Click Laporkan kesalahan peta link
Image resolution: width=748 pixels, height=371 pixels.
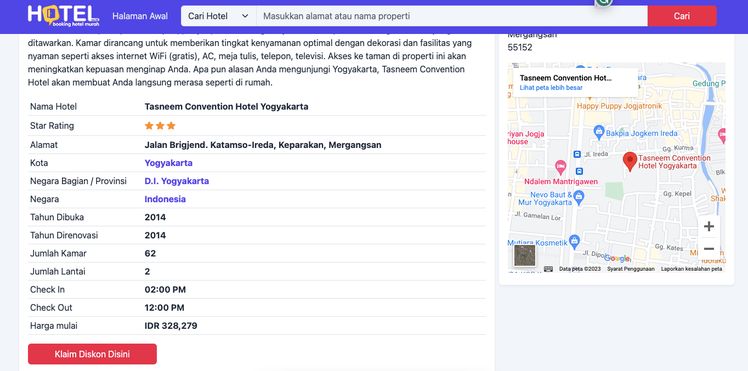tap(691, 269)
